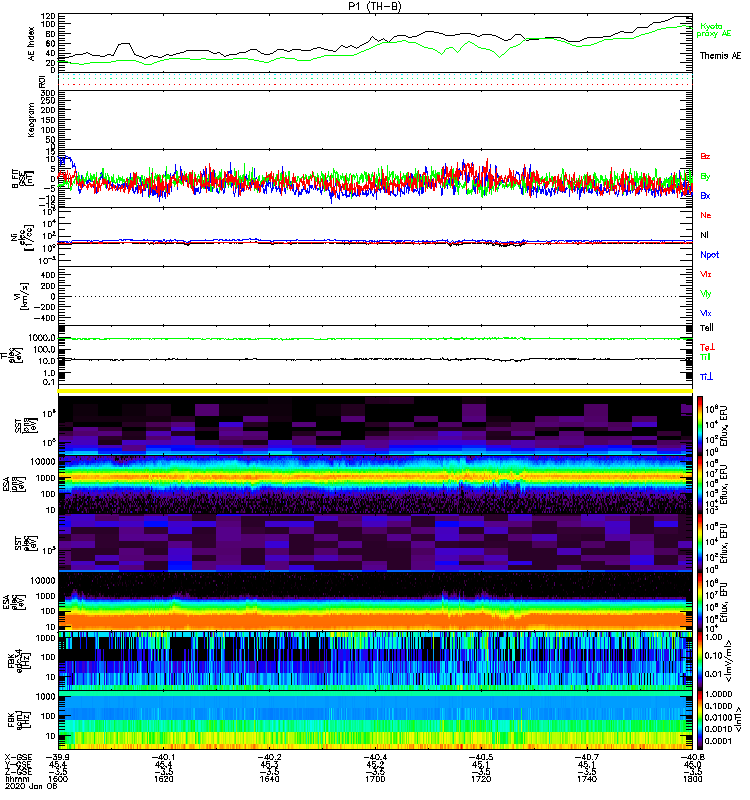The height and width of the screenshot is (800, 750).
Task: Click the red Ne legend label
Action: coord(706,215)
